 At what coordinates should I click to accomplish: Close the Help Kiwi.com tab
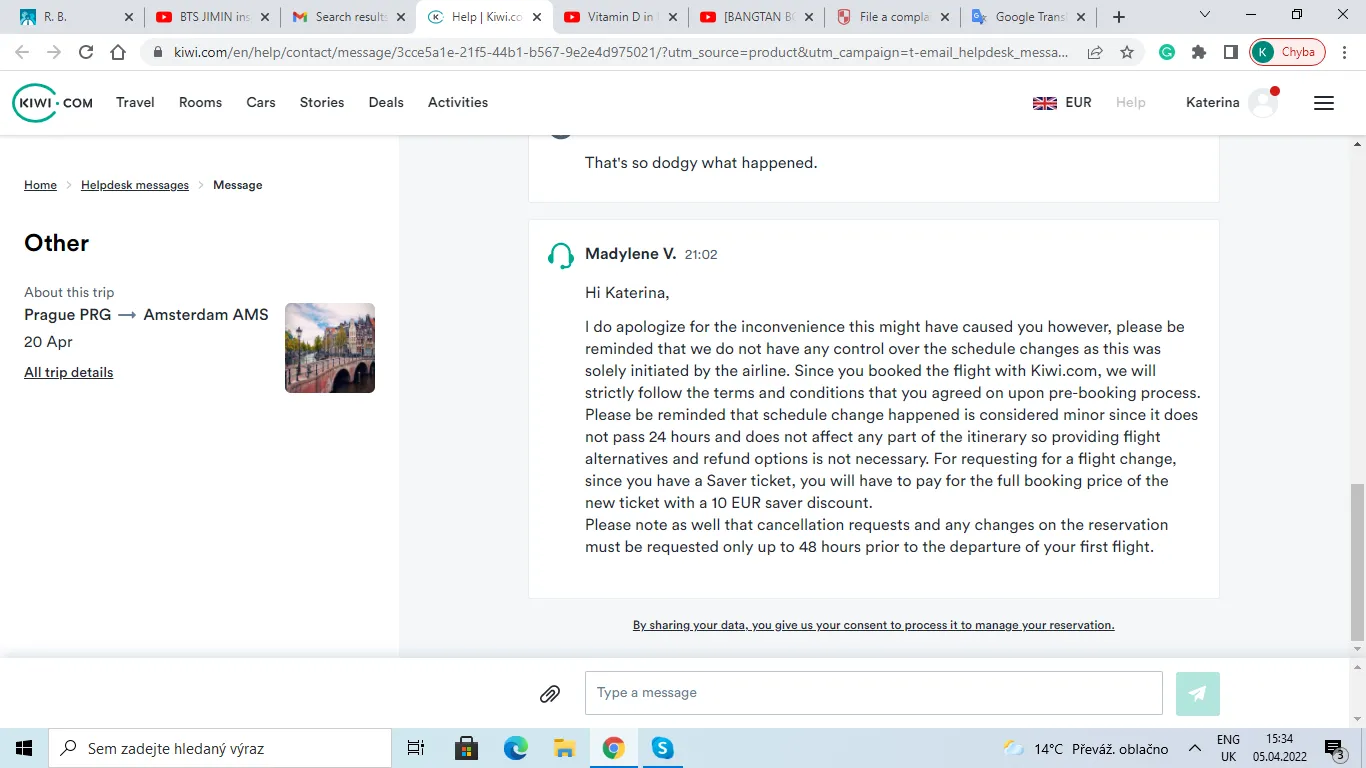[535, 17]
